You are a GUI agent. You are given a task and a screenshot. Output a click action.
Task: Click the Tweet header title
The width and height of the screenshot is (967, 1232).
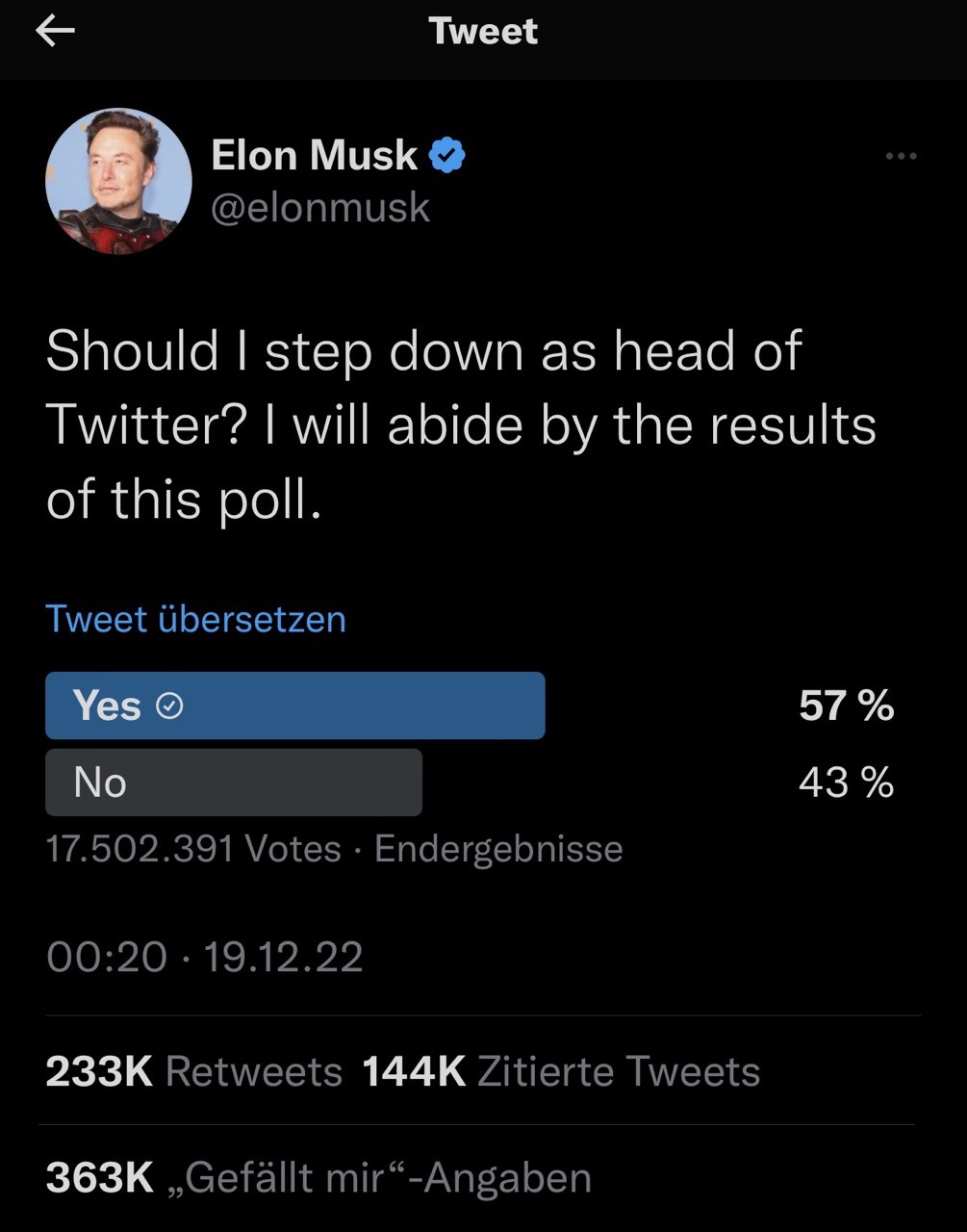click(x=483, y=32)
